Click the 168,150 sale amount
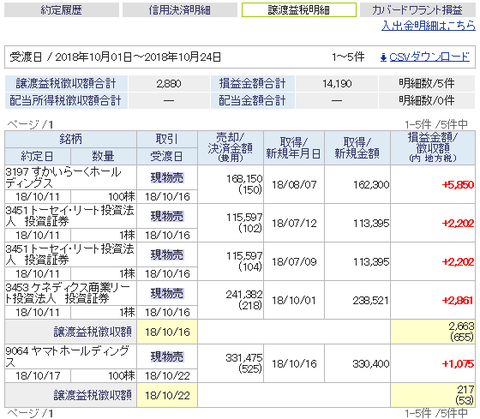480x419 pixels. click(244, 179)
